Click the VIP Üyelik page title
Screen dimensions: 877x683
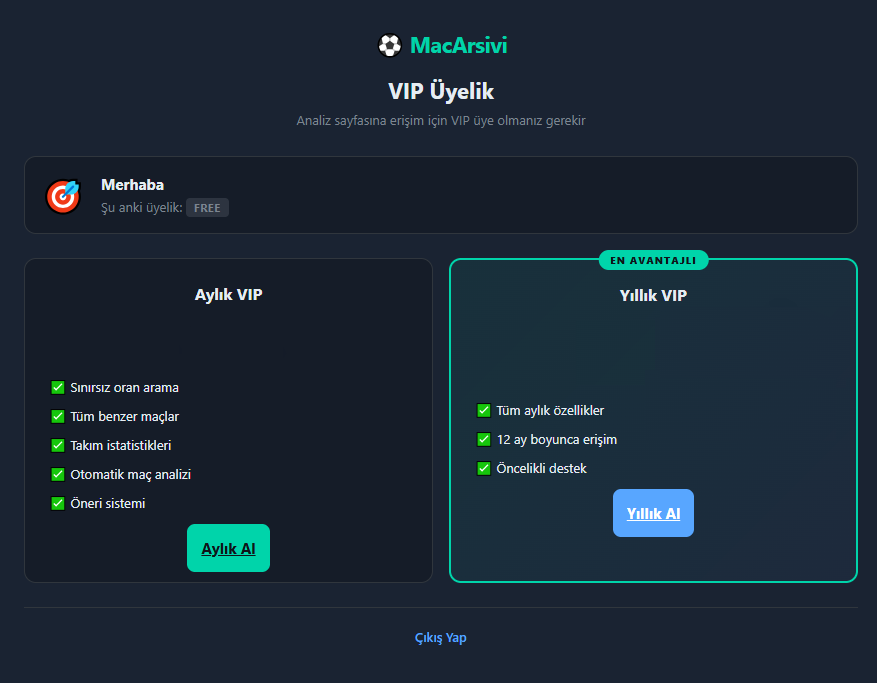point(441,91)
